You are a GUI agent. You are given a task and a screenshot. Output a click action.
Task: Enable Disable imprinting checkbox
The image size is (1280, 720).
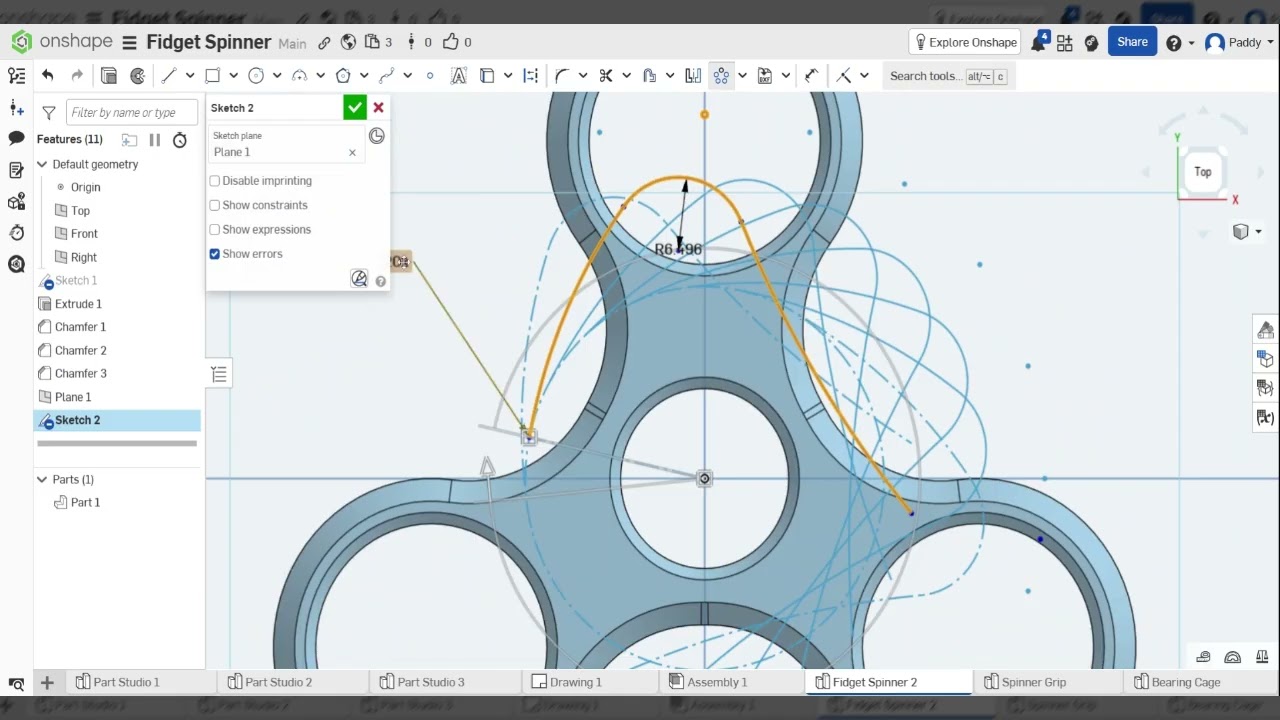[x=215, y=181]
